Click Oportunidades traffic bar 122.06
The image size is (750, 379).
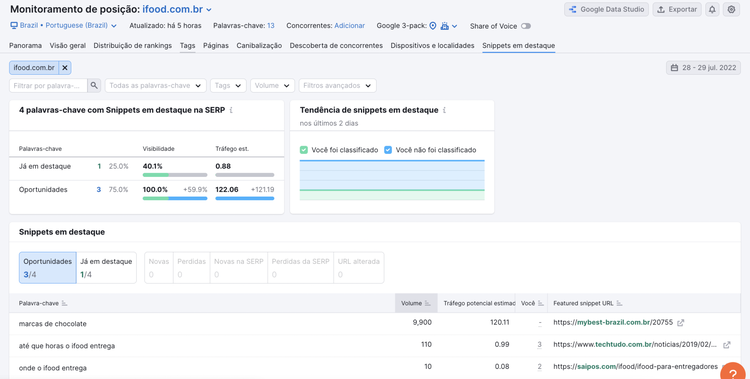pyautogui.click(x=245, y=198)
